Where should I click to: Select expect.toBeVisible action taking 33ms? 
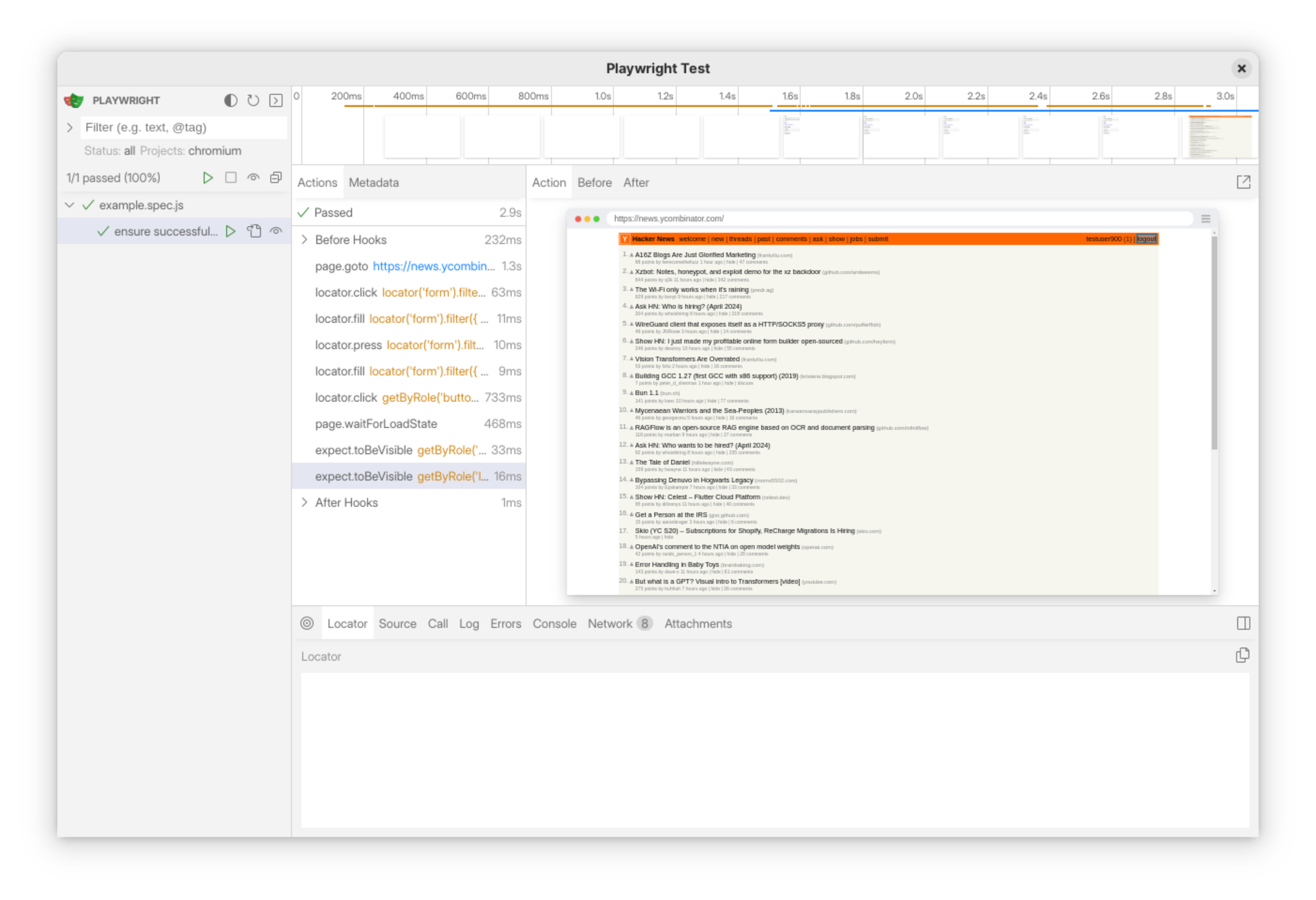[x=409, y=450]
